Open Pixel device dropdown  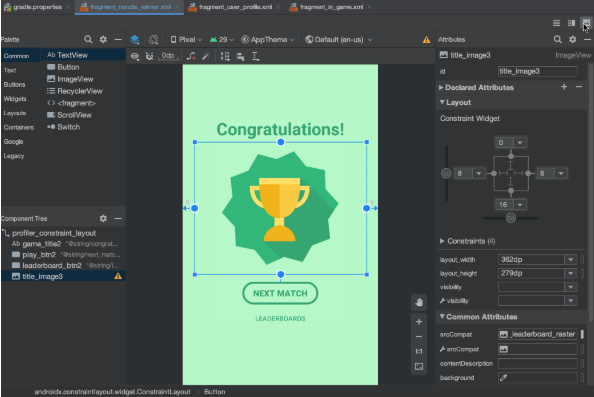186,39
